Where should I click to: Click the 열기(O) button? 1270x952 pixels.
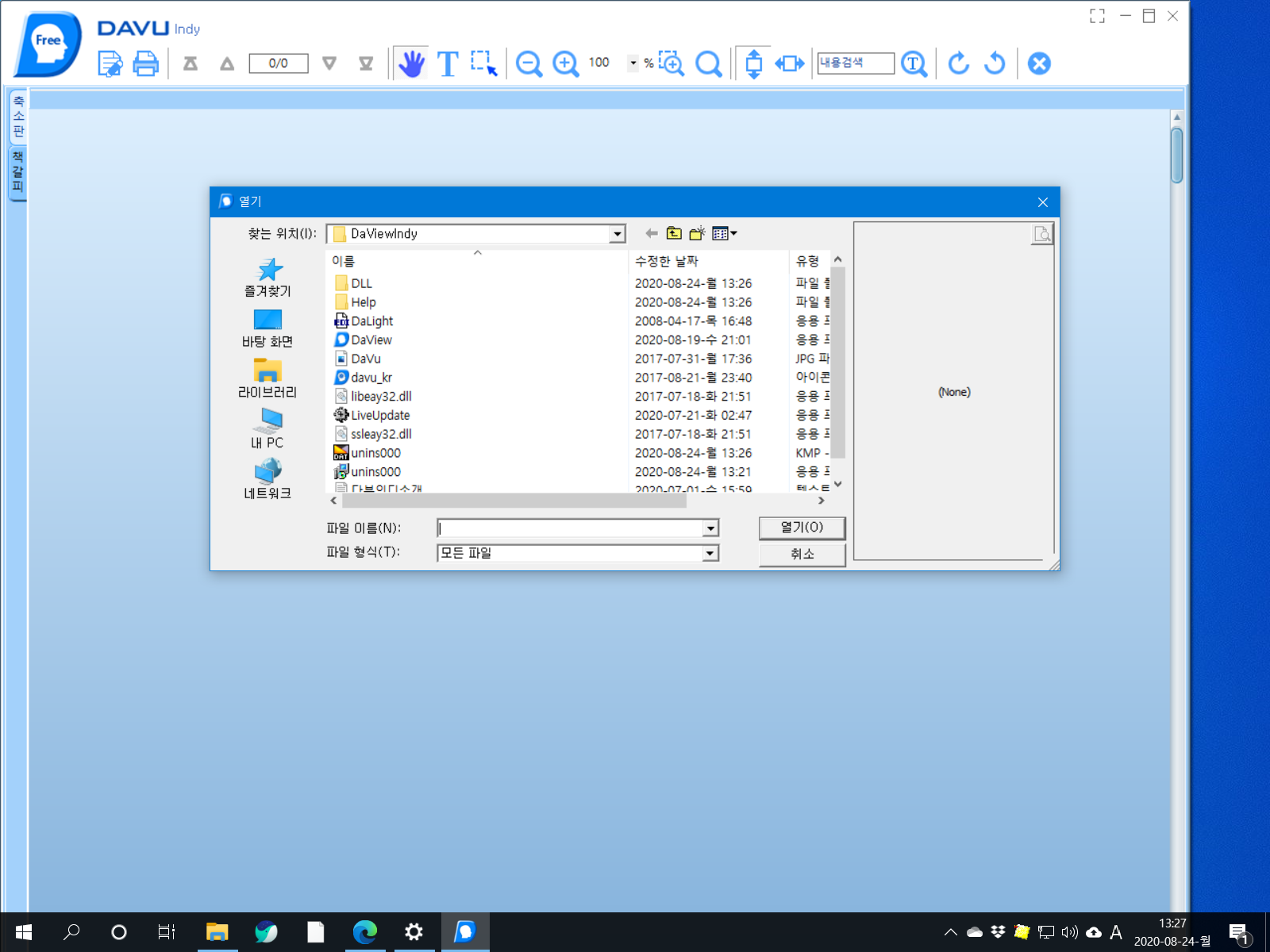(x=802, y=528)
